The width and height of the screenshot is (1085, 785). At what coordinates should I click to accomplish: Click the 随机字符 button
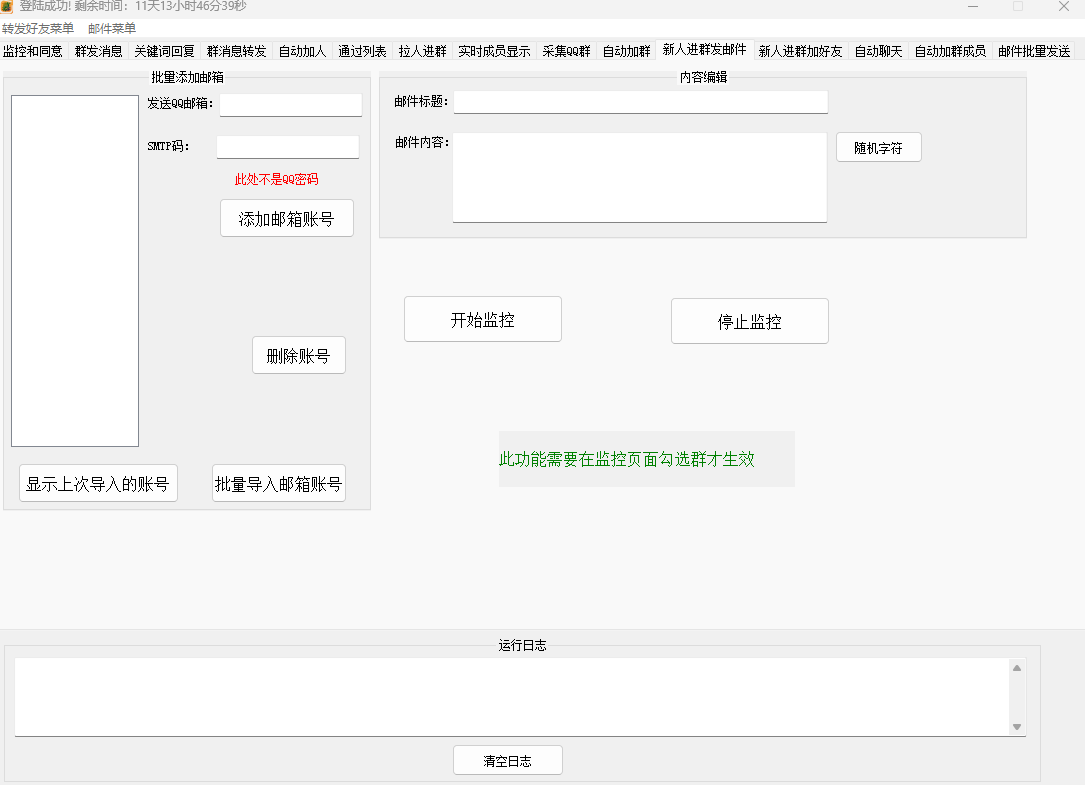click(x=878, y=146)
